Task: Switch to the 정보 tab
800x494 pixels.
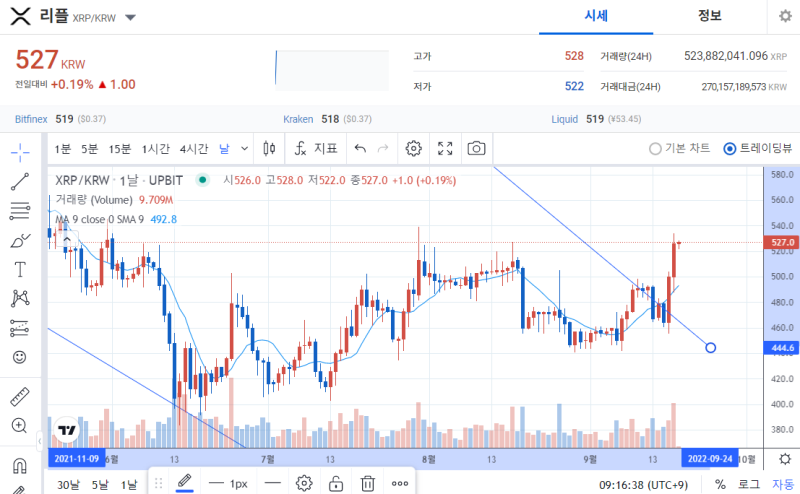Action: coord(710,16)
